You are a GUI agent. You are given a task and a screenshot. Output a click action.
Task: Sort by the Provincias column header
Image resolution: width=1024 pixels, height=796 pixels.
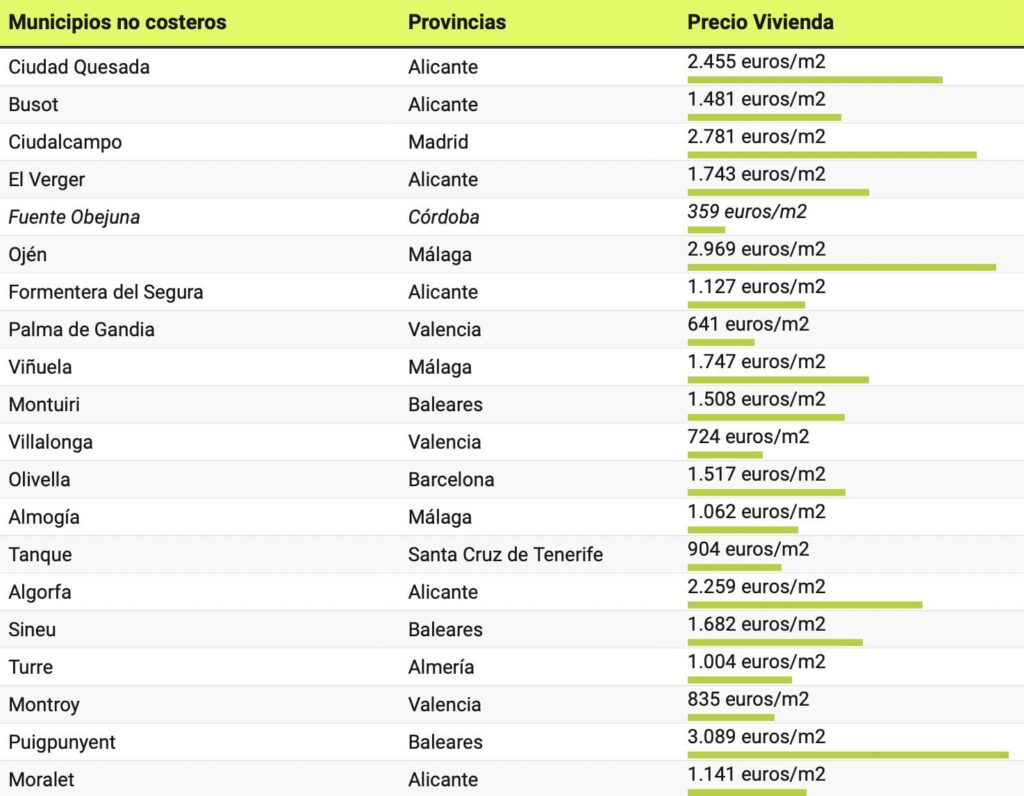click(457, 22)
